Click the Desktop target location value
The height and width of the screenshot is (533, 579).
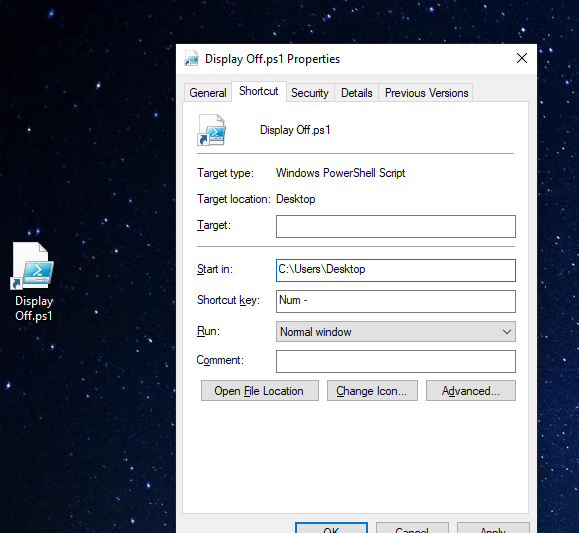pyautogui.click(x=295, y=199)
